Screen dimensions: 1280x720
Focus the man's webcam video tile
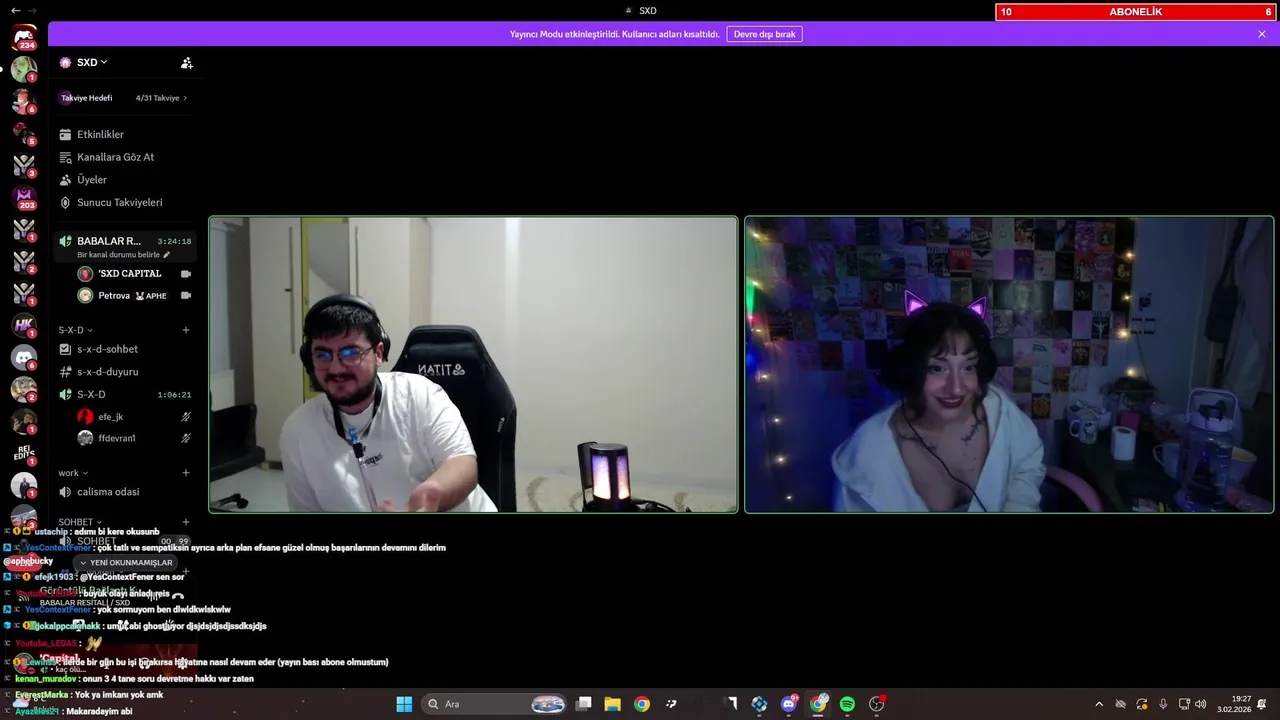[473, 365]
